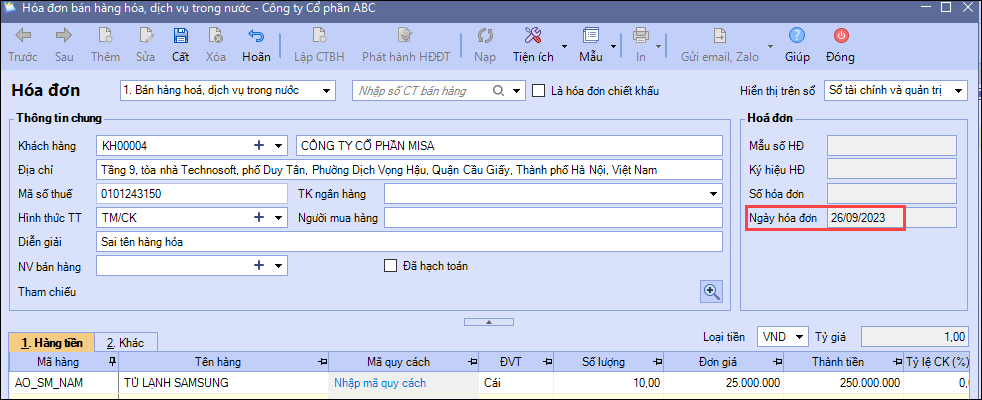Open the Hiển thị trên sổ dropdown
Viewport: 982px width, 400px height.
click(x=959, y=91)
